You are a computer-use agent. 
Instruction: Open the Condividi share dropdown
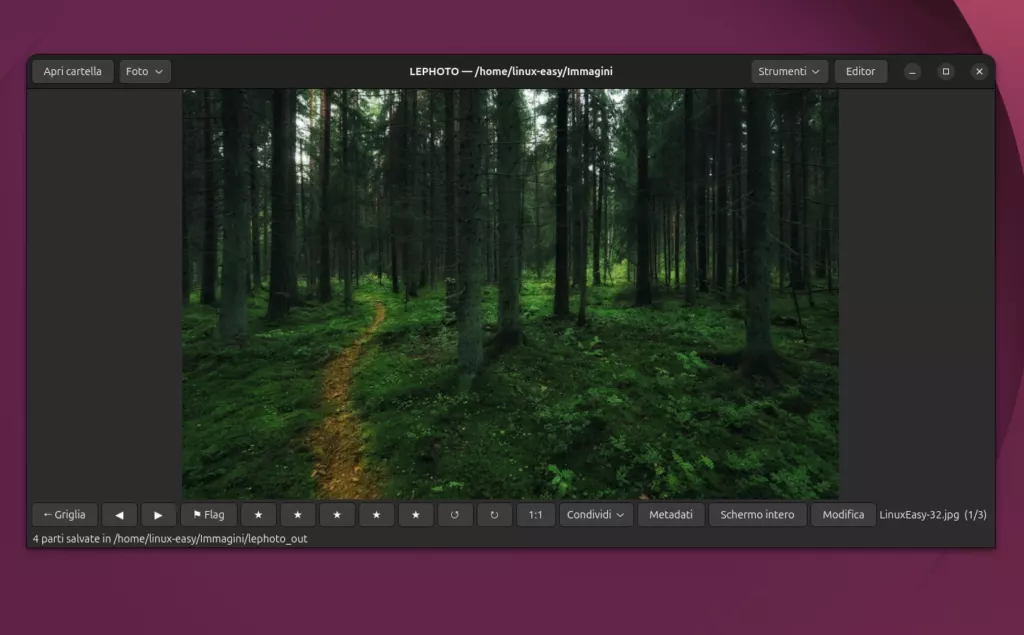[596, 515]
